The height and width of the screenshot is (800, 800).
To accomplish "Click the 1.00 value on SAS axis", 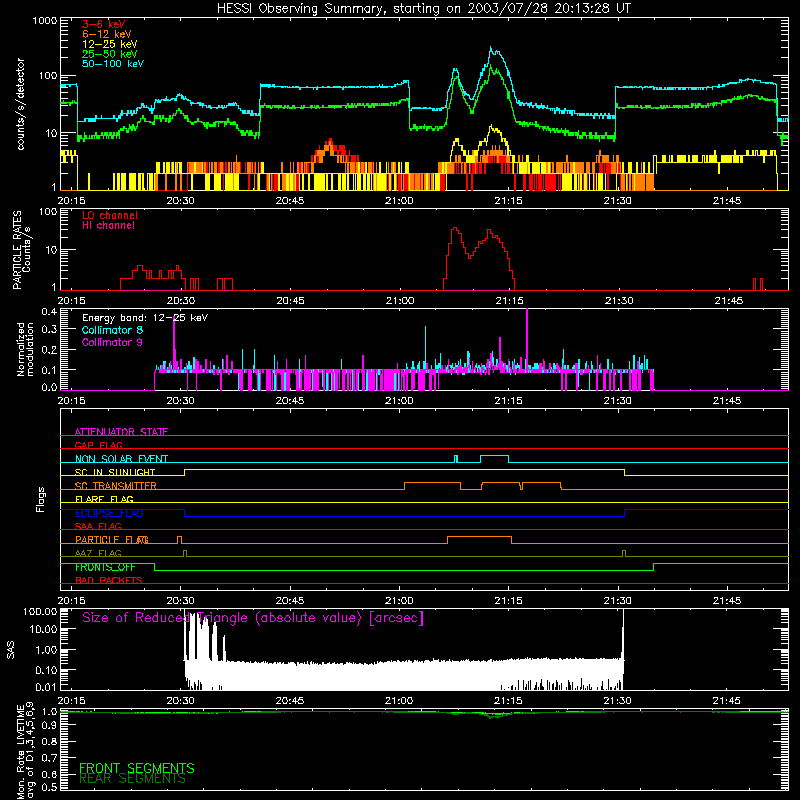I will (x=46, y=650).
